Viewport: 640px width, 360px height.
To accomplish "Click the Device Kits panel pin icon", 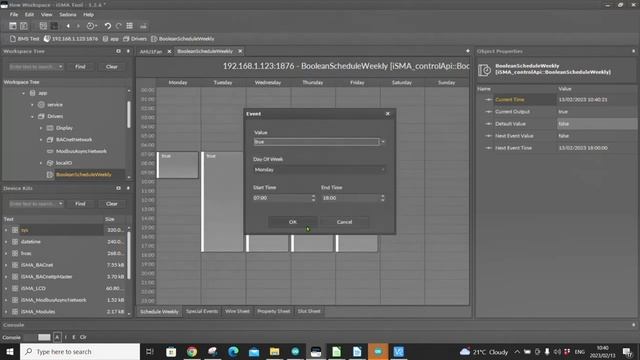I will 128,188.
